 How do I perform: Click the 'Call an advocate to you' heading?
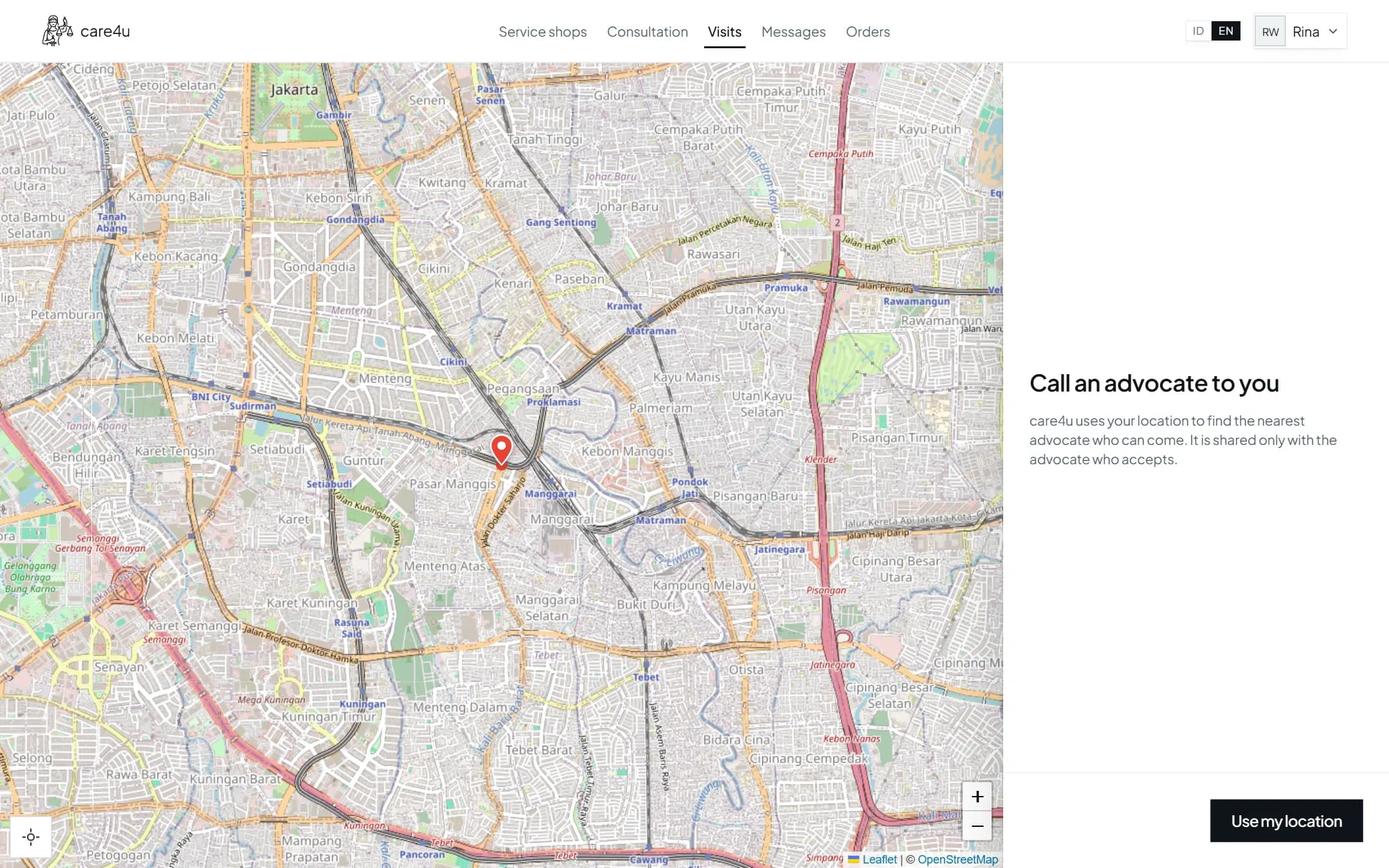coord(1154,383)
